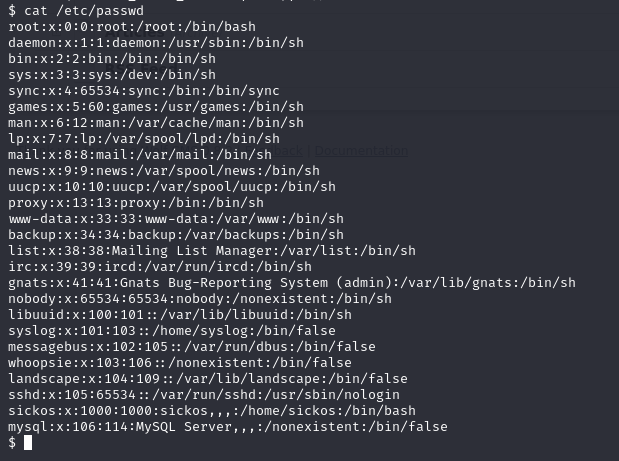Viewport: 619px width, 461px height.
Task: Select the Gnats Bug-Reporting System line
Action: (x=291, y=283)
